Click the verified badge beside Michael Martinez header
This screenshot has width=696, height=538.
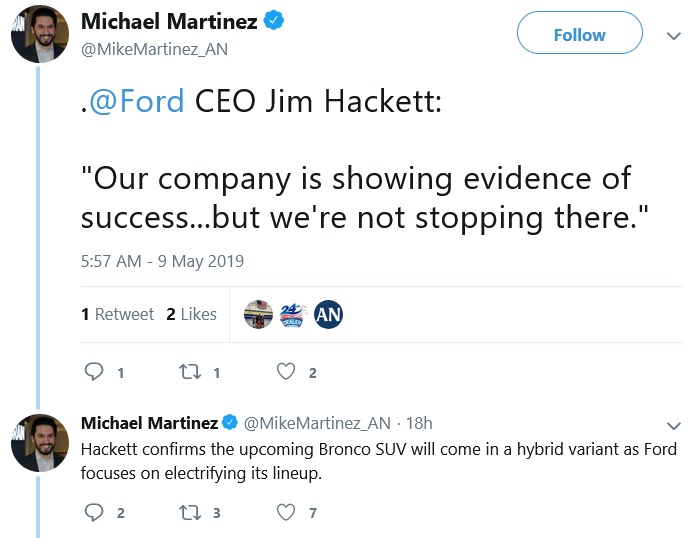(273, 21)
